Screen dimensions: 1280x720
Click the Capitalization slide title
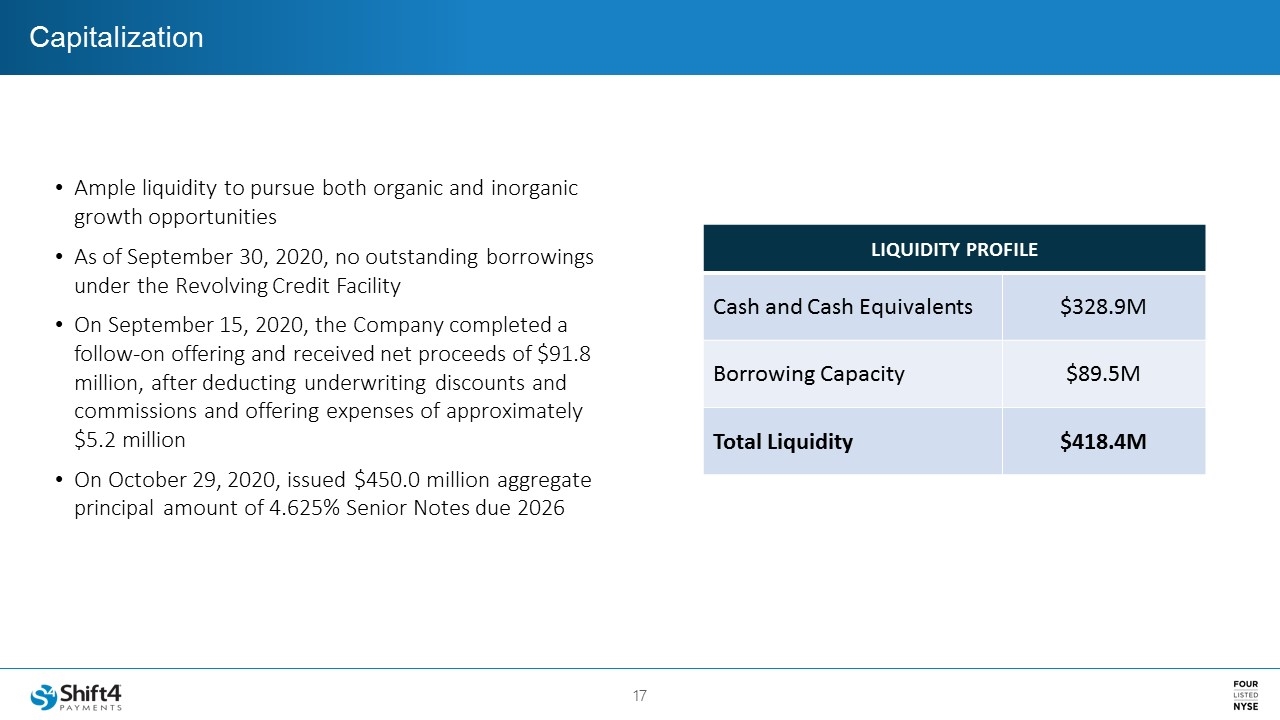pos(116,37)
